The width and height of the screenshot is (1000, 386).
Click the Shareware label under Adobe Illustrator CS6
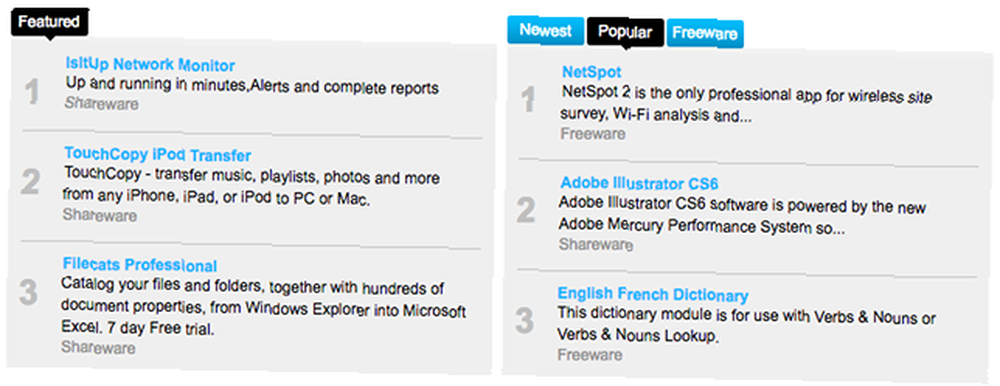[596, 244]
